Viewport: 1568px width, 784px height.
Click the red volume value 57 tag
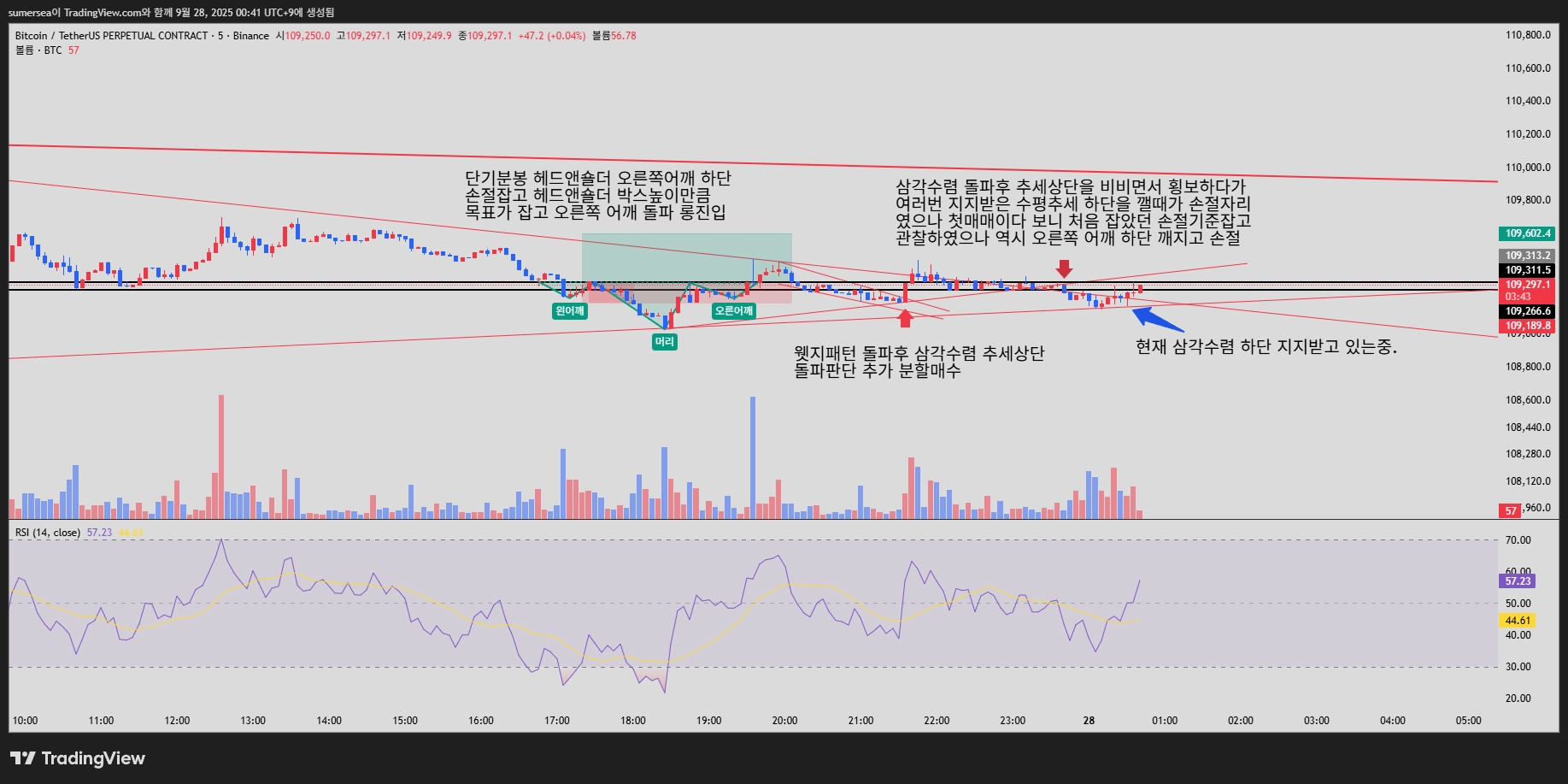pos(1511,510)
